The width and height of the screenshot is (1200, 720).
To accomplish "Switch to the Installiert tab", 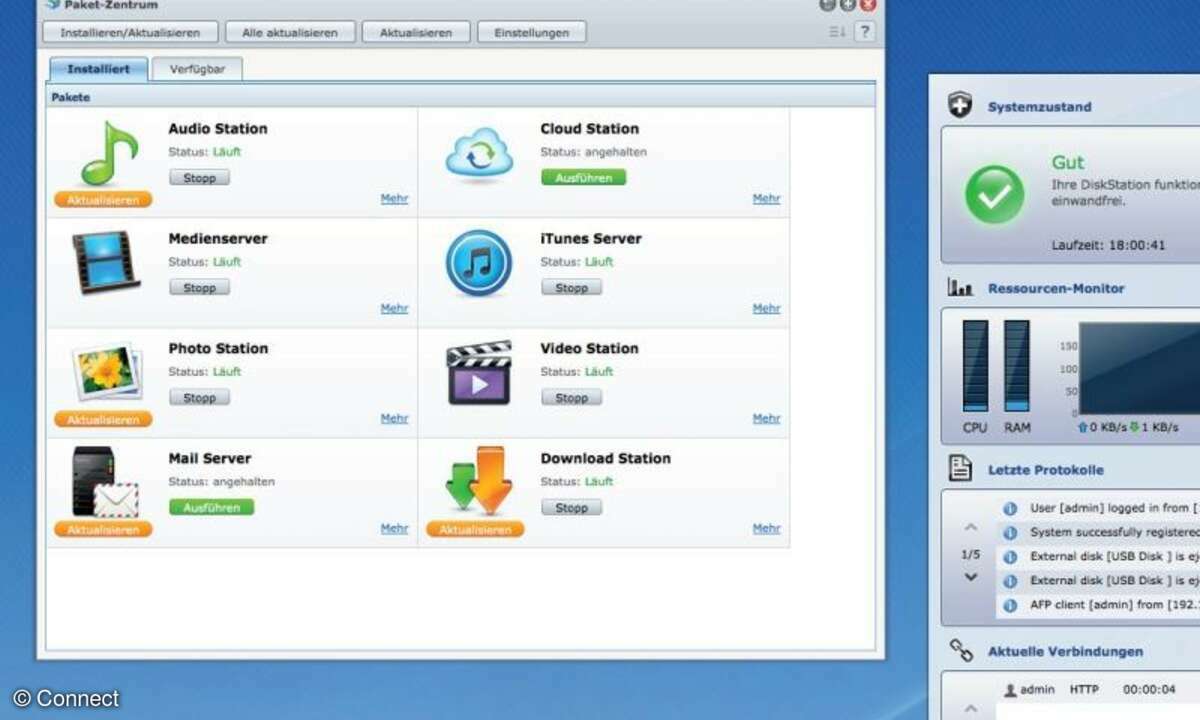I will (99, 69).
